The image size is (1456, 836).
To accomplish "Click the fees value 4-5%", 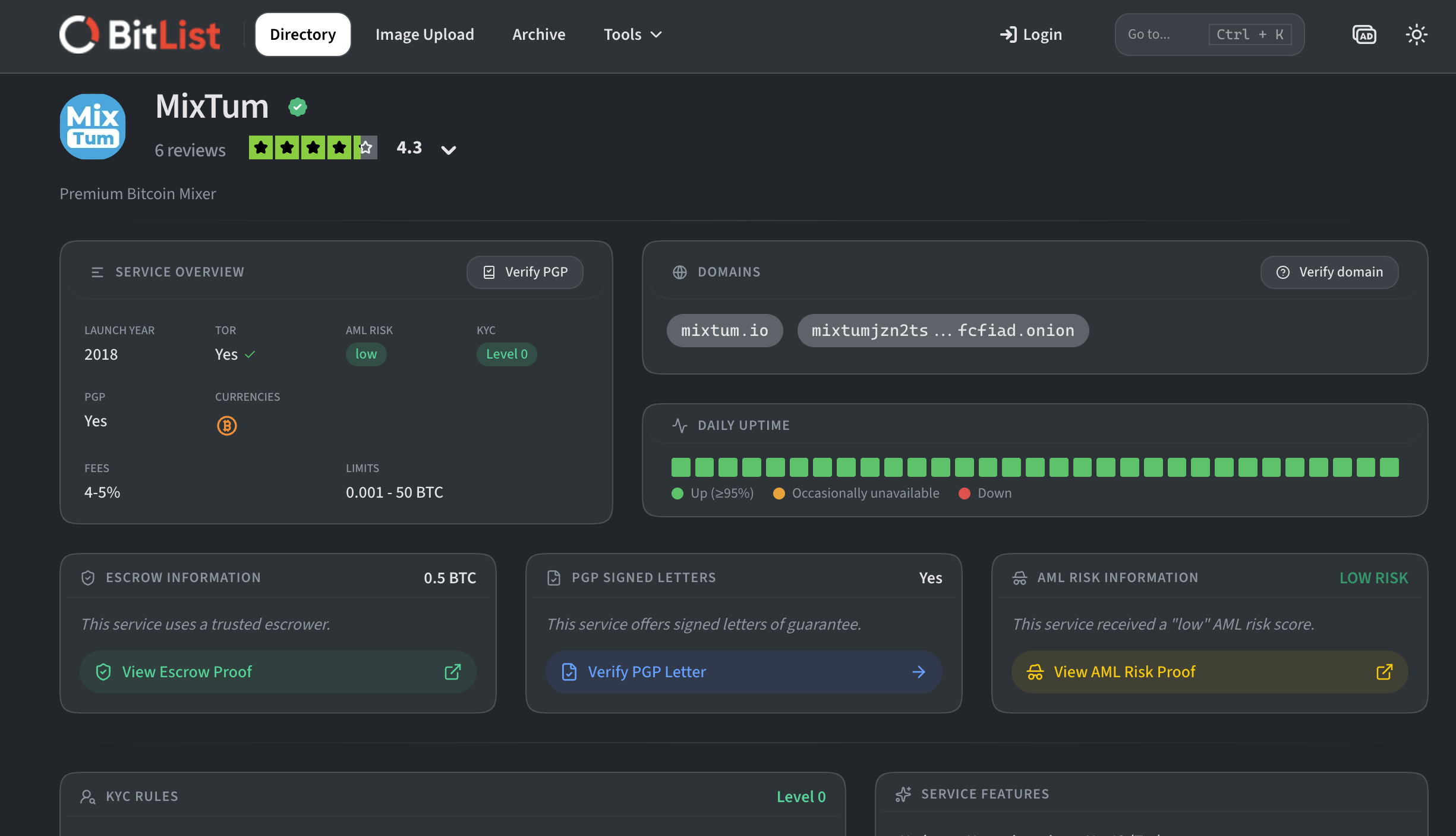I will tap(102, 492).
